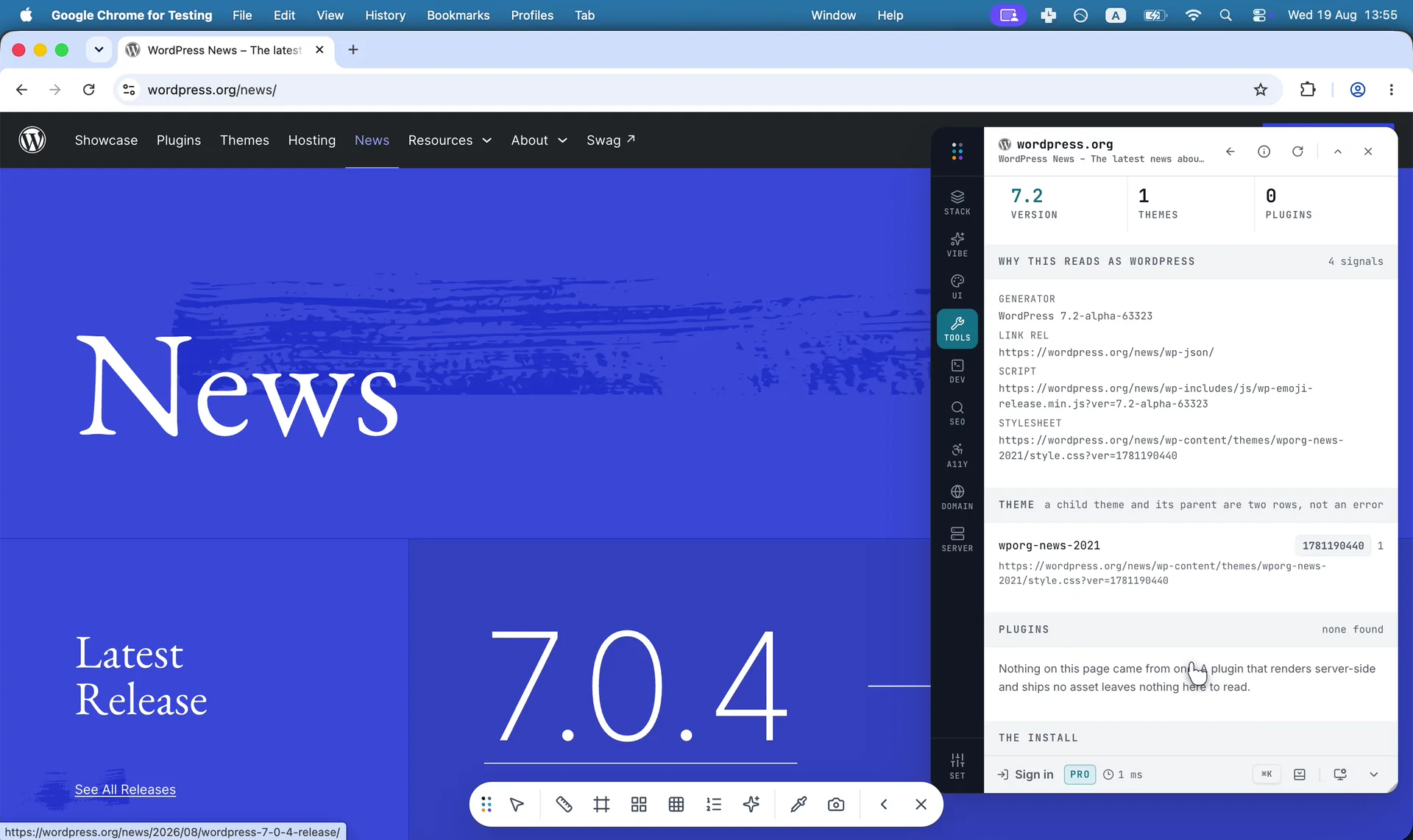The width and height of the screenshot is (1413, 840).
Task: Click See All Releases link
Action: click(125, 789)
